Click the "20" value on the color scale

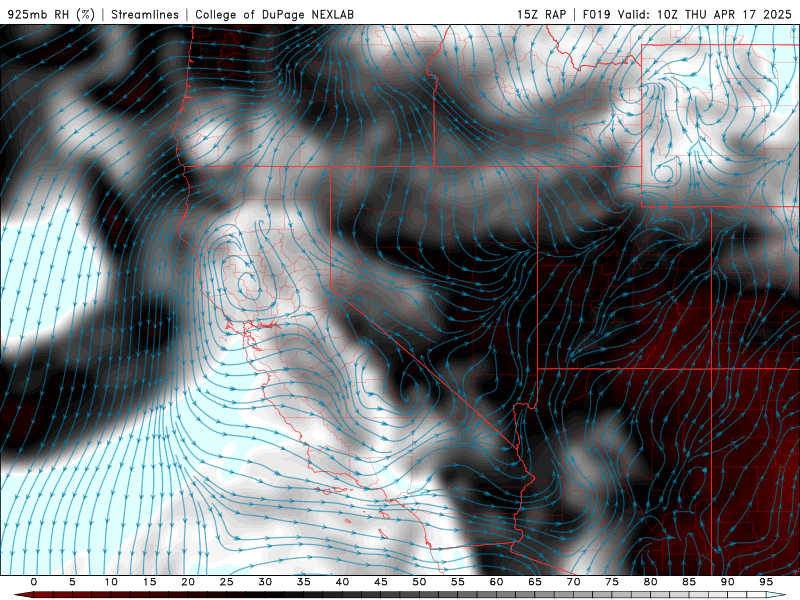[188, 582]
